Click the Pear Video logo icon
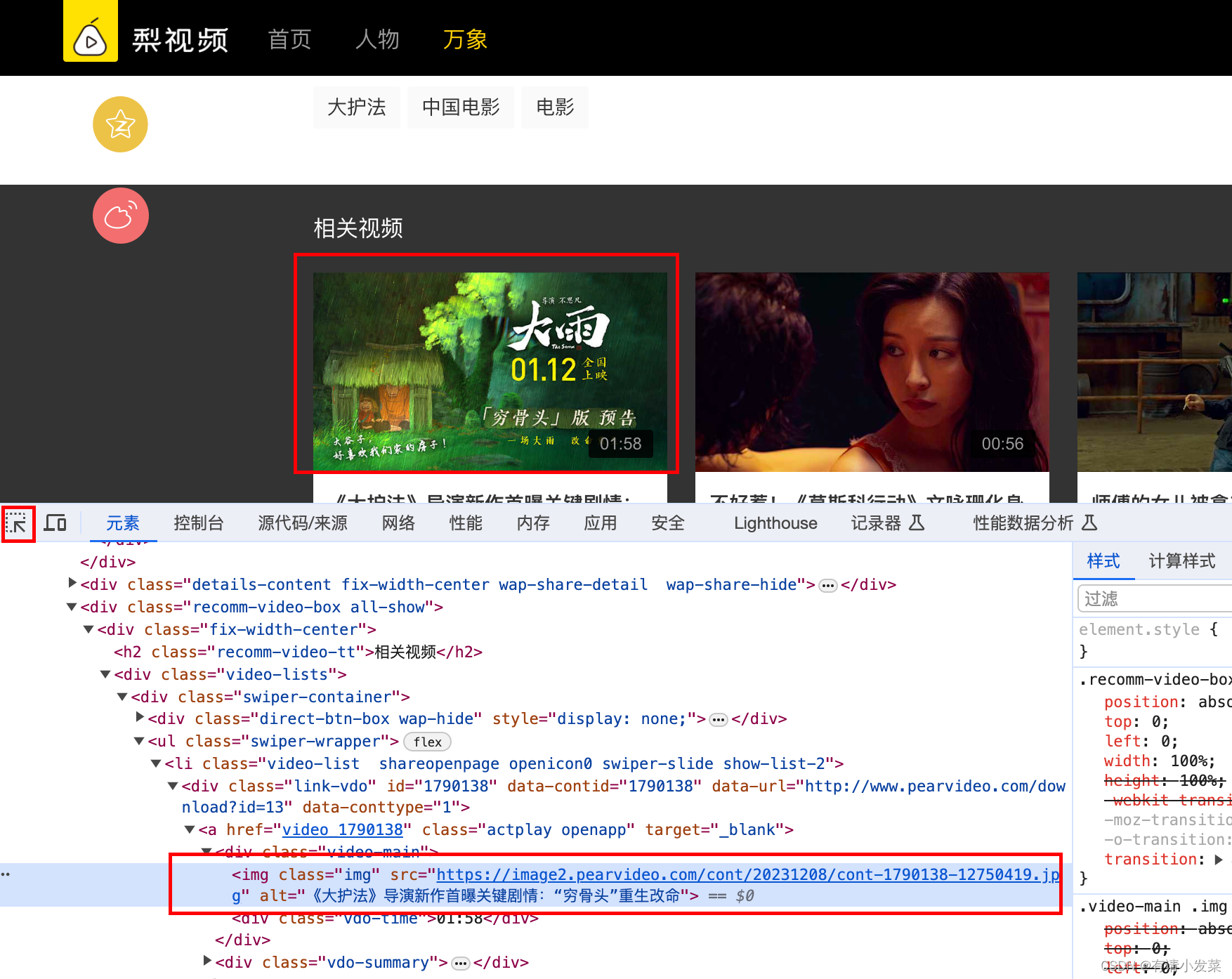The image size is (1232, 979). click(x=91, y=31)
